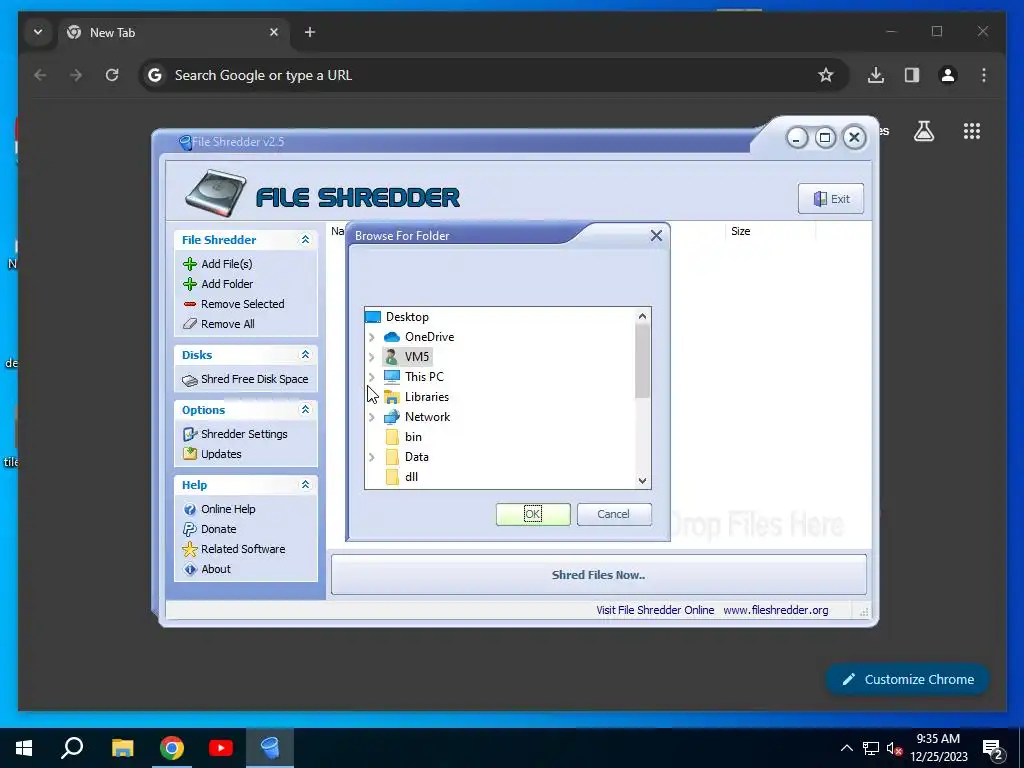Click the VM5 user icon in folder tree
Viewport: 1024px width, 768px height.
pyautogui.click(x=391, y=357)
